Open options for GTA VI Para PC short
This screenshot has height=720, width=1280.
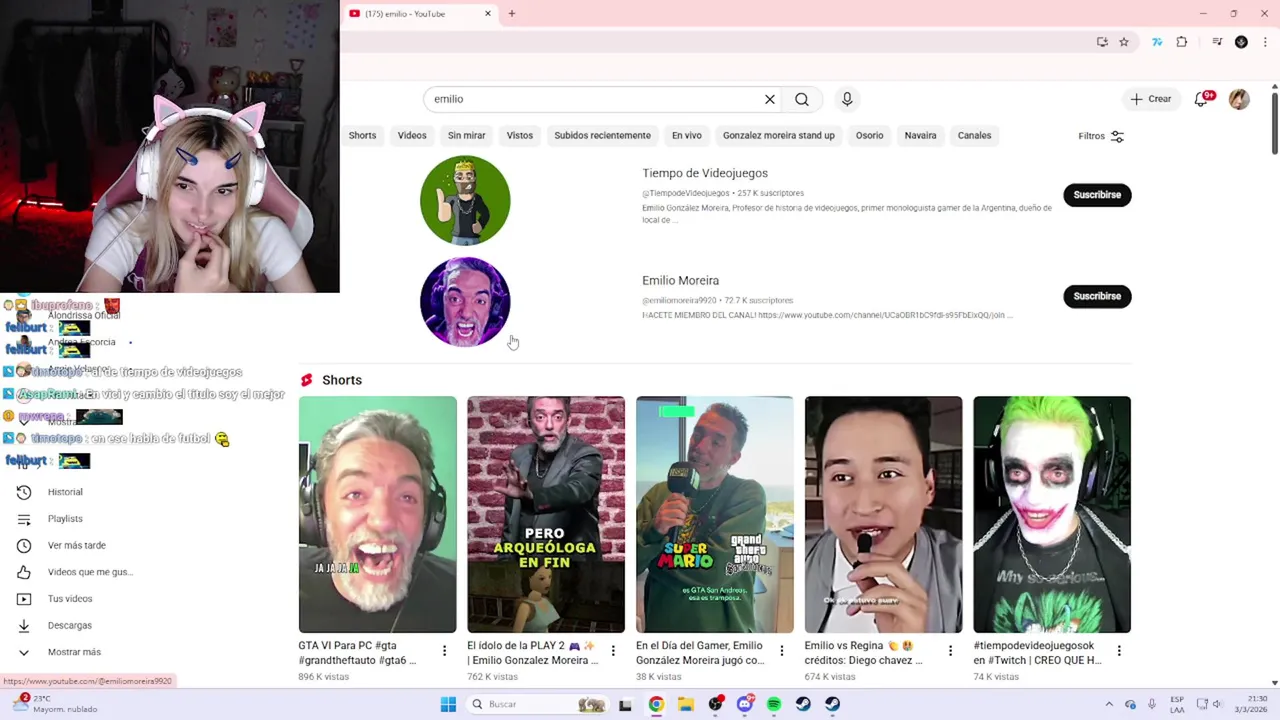coord(444,651)
